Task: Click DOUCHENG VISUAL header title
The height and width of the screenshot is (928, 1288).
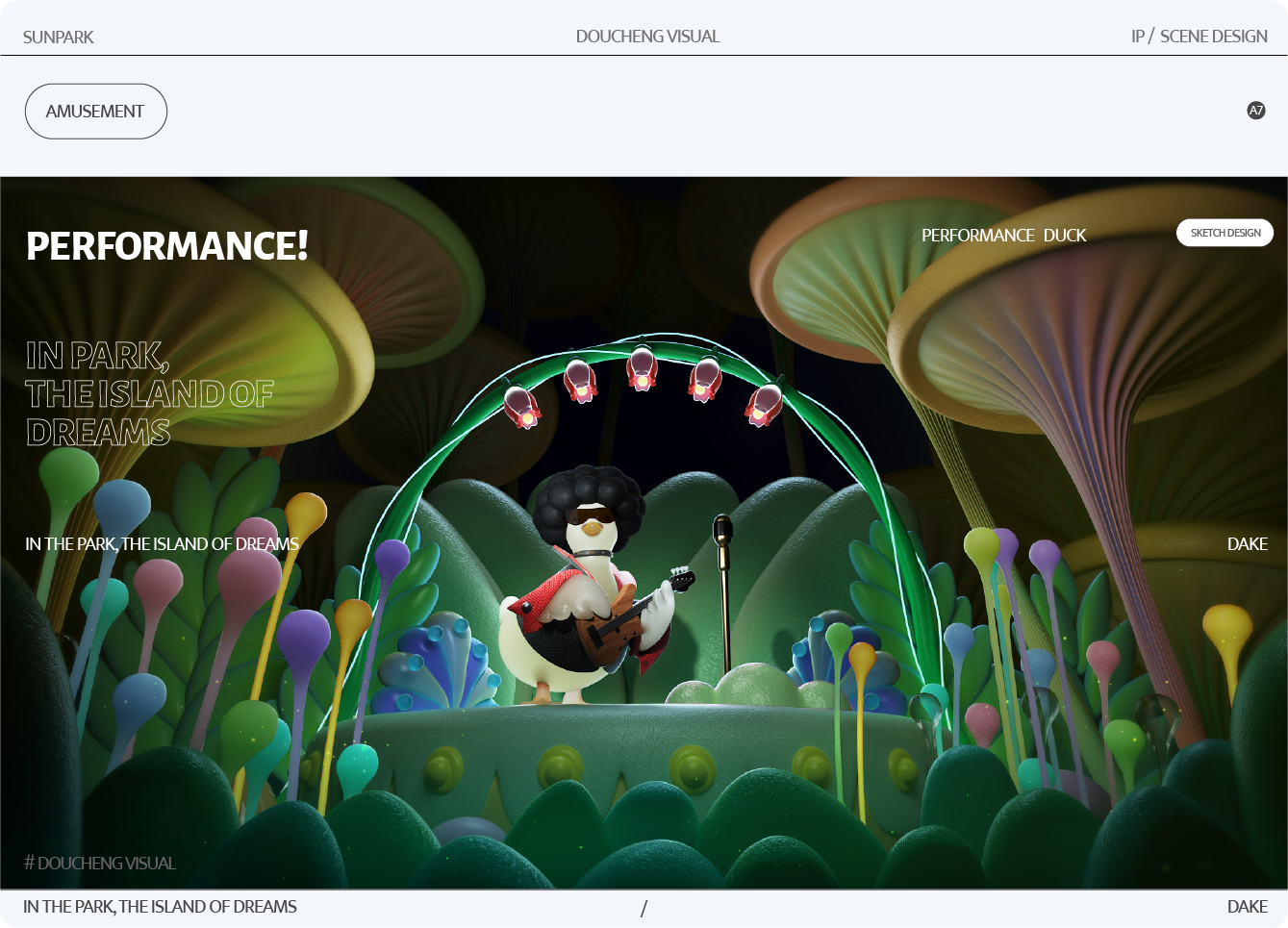Action: click(x=647, y=37)
